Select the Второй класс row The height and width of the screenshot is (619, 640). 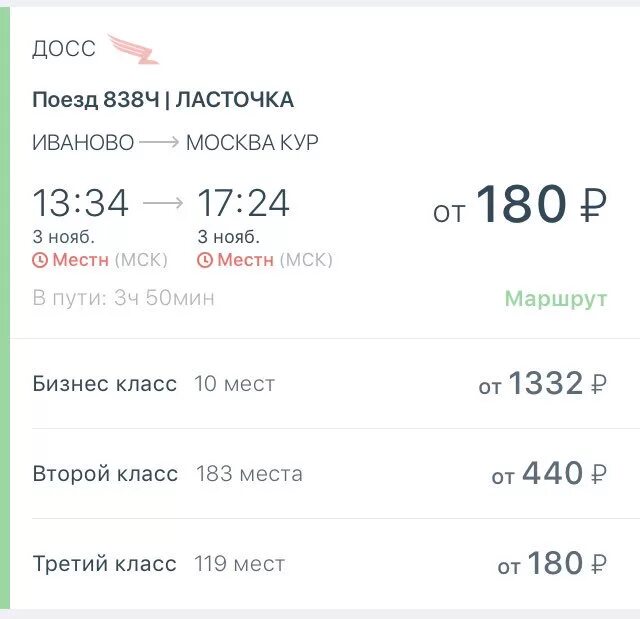tap(320, 474)
